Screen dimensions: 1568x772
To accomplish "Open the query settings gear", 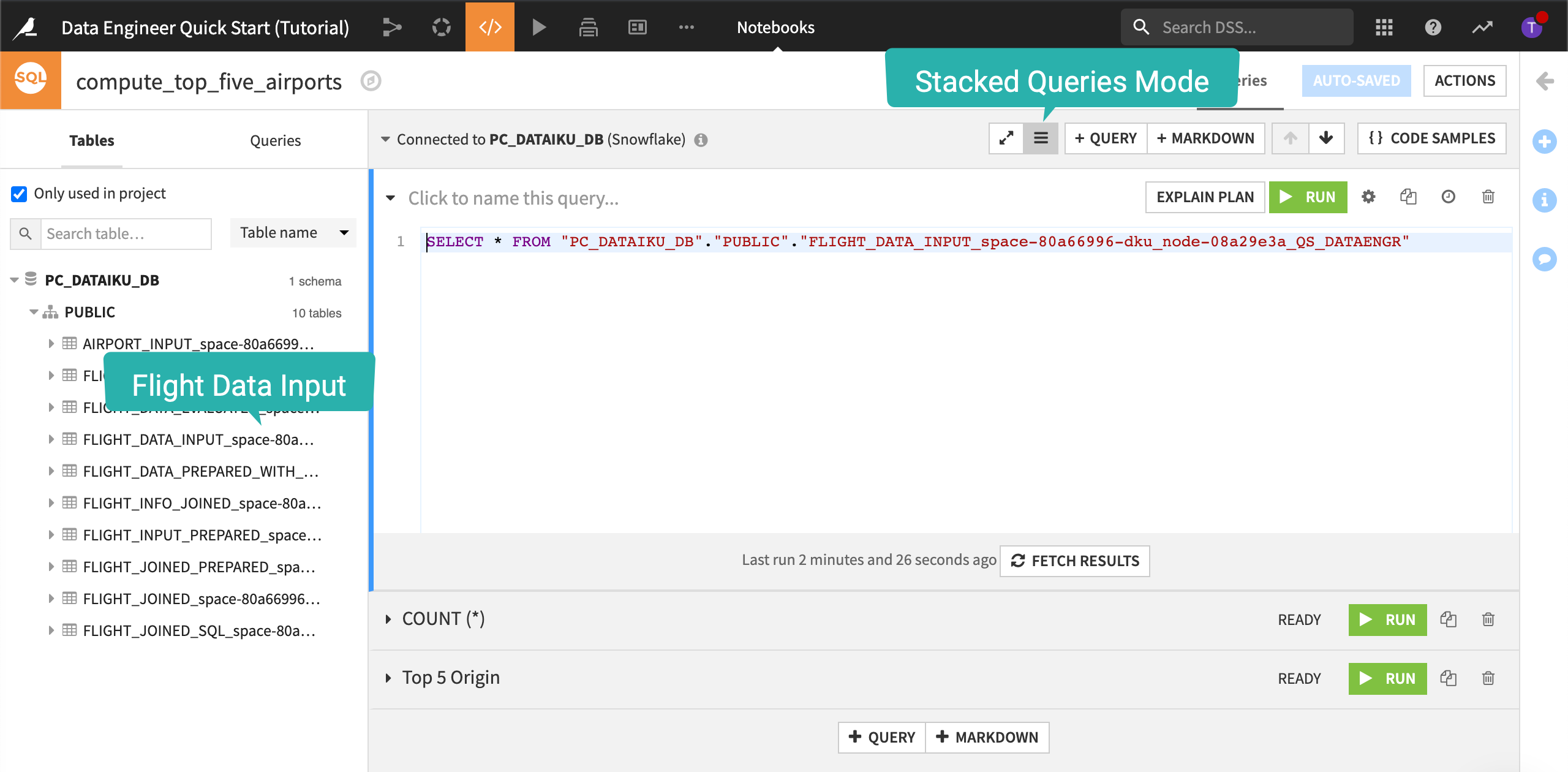I will click(1368, 197).
